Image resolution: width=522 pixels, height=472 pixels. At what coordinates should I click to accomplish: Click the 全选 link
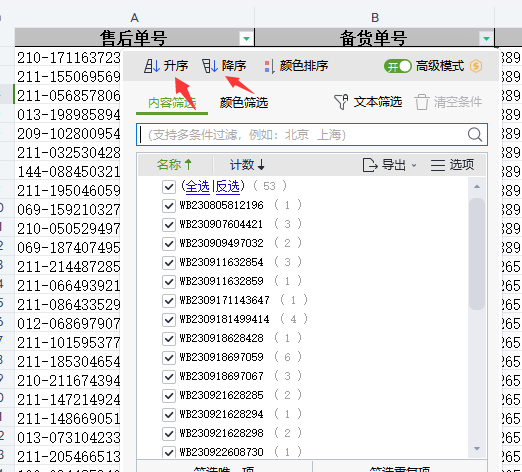click(x=197, y=186)
